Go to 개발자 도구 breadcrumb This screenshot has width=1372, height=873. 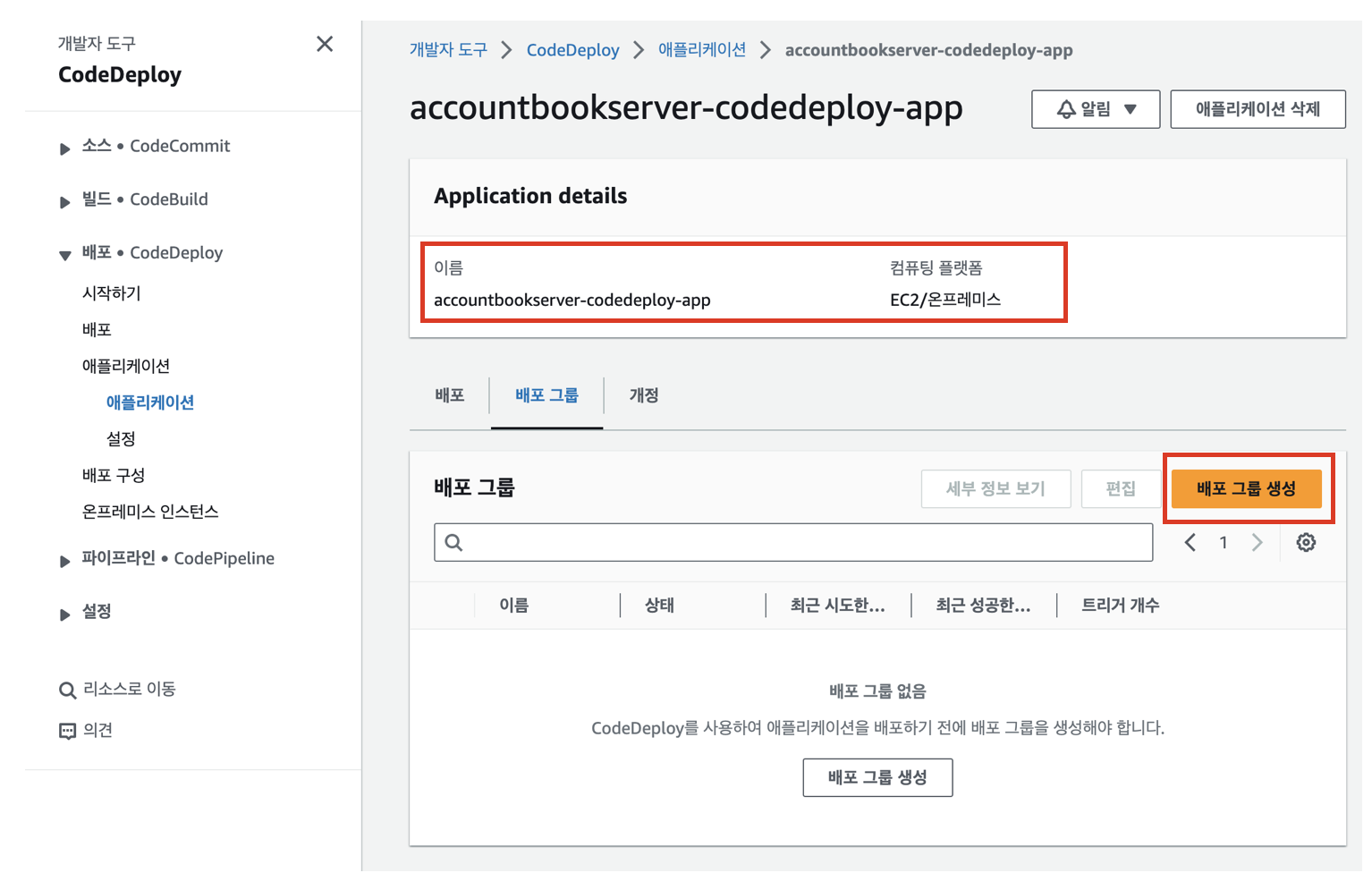[448, 50]
